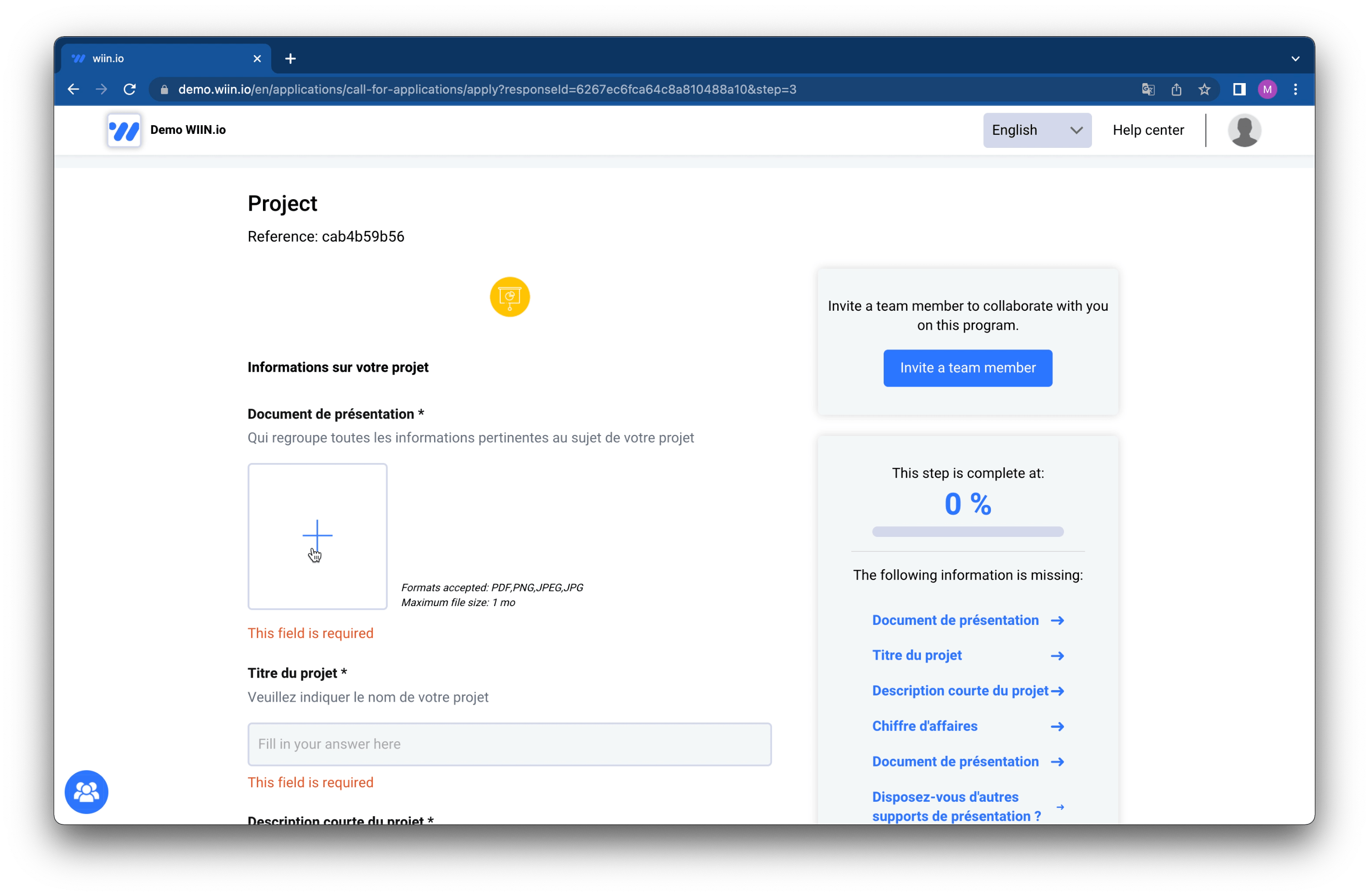Viewport: 1369px width, 896px height.
Task: Open the Help center link
Action: coord(1148,130)
